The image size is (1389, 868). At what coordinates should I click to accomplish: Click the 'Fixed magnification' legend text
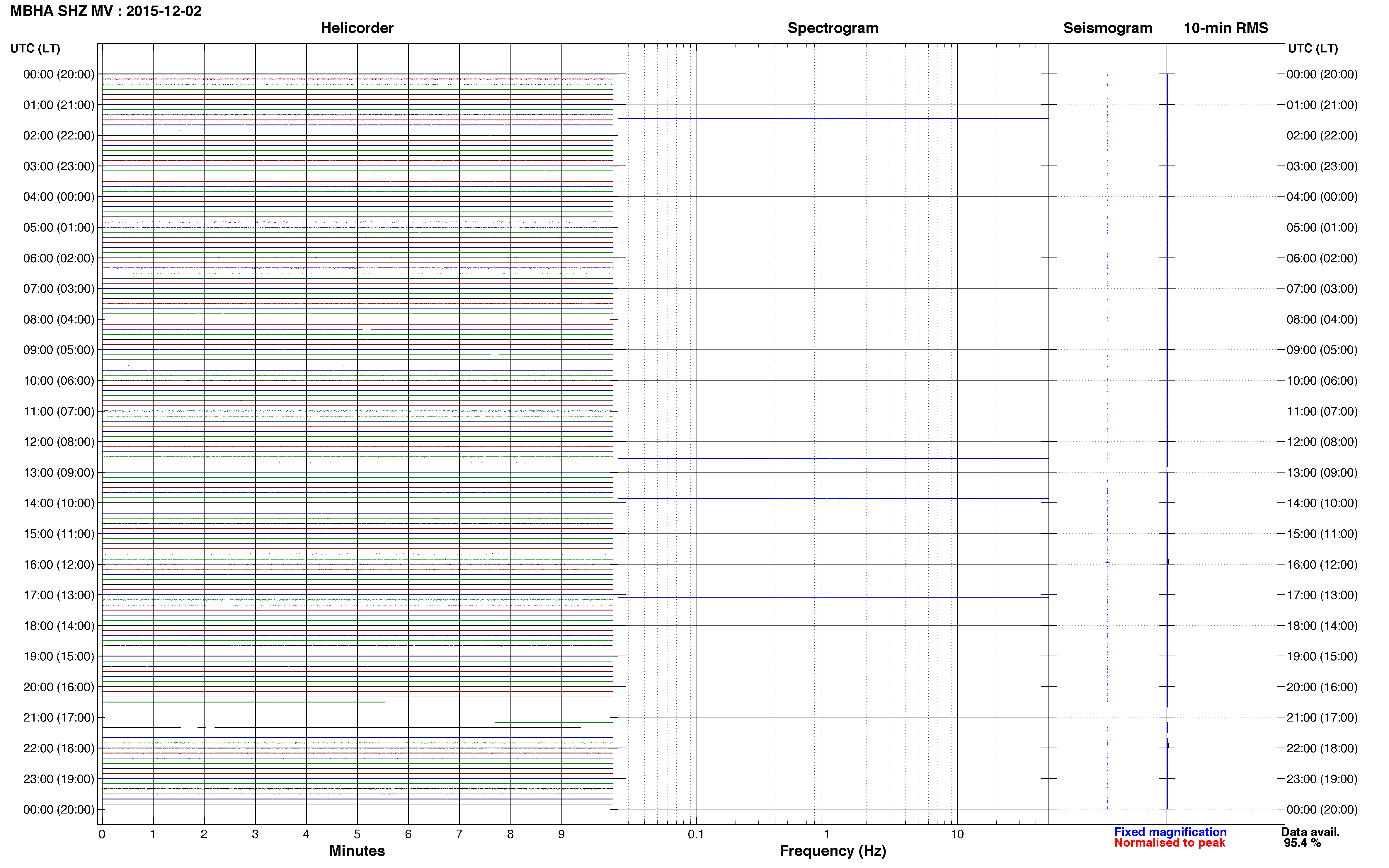pyautogui.click(x=1170, y=832)
